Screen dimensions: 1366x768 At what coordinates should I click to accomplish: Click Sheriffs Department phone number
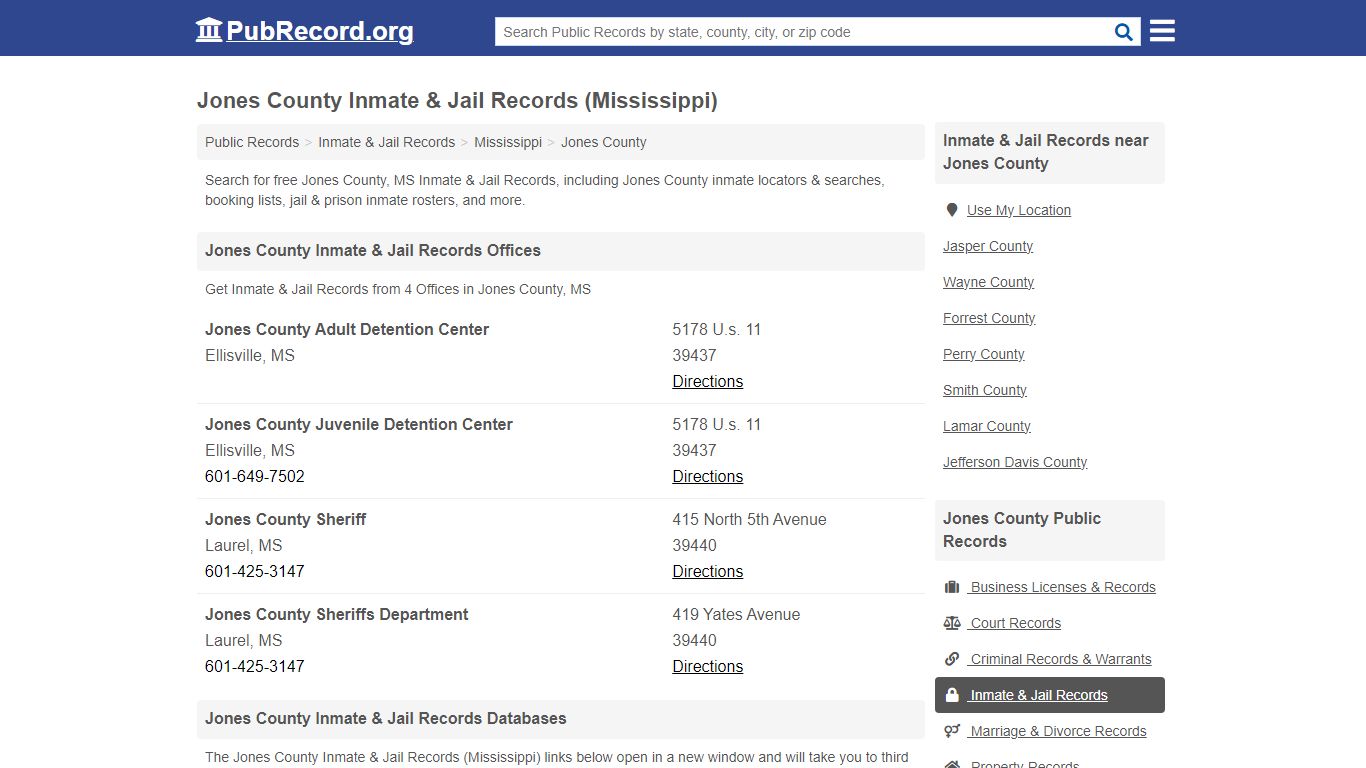pyautogui.click(x=255, y=666)
